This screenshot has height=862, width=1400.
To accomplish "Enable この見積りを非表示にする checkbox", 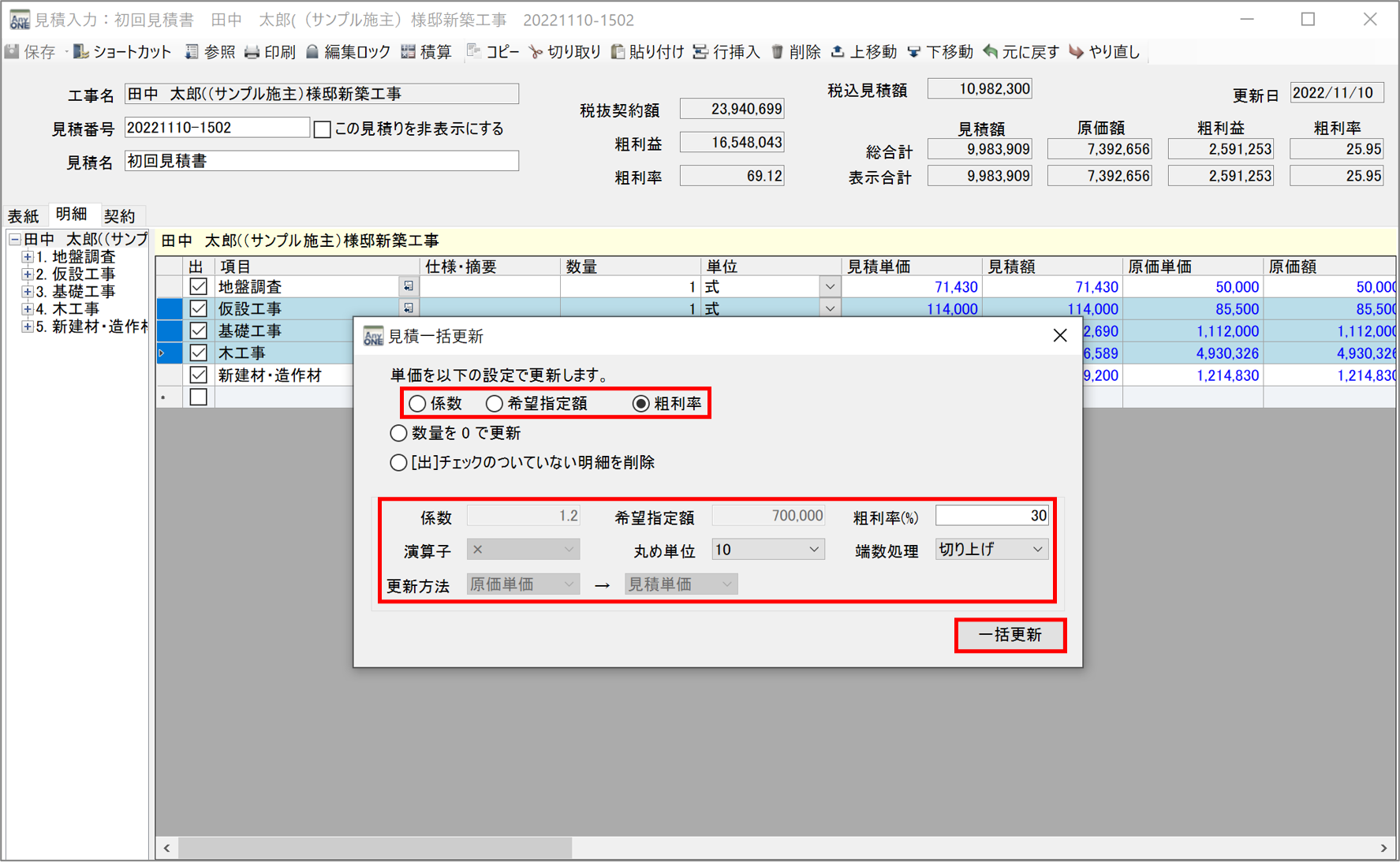I will (x=322, y=129).
